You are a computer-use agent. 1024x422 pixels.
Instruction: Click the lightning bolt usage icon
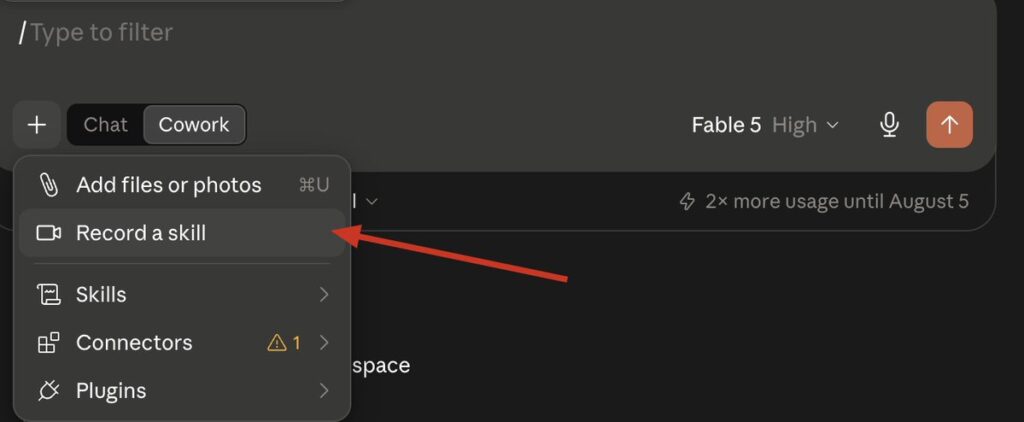pyautogui.click(x=687, y=201)
